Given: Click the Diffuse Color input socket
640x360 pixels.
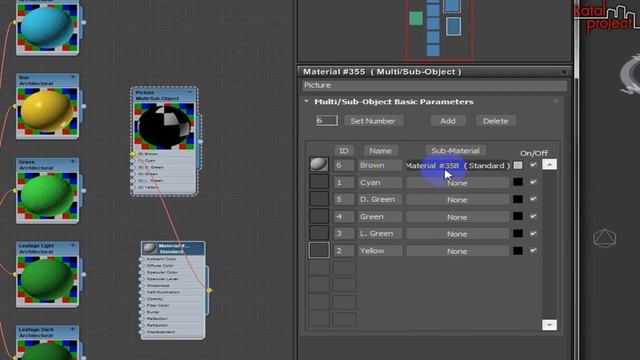Looking at the screenshot, I should [142, 265].
